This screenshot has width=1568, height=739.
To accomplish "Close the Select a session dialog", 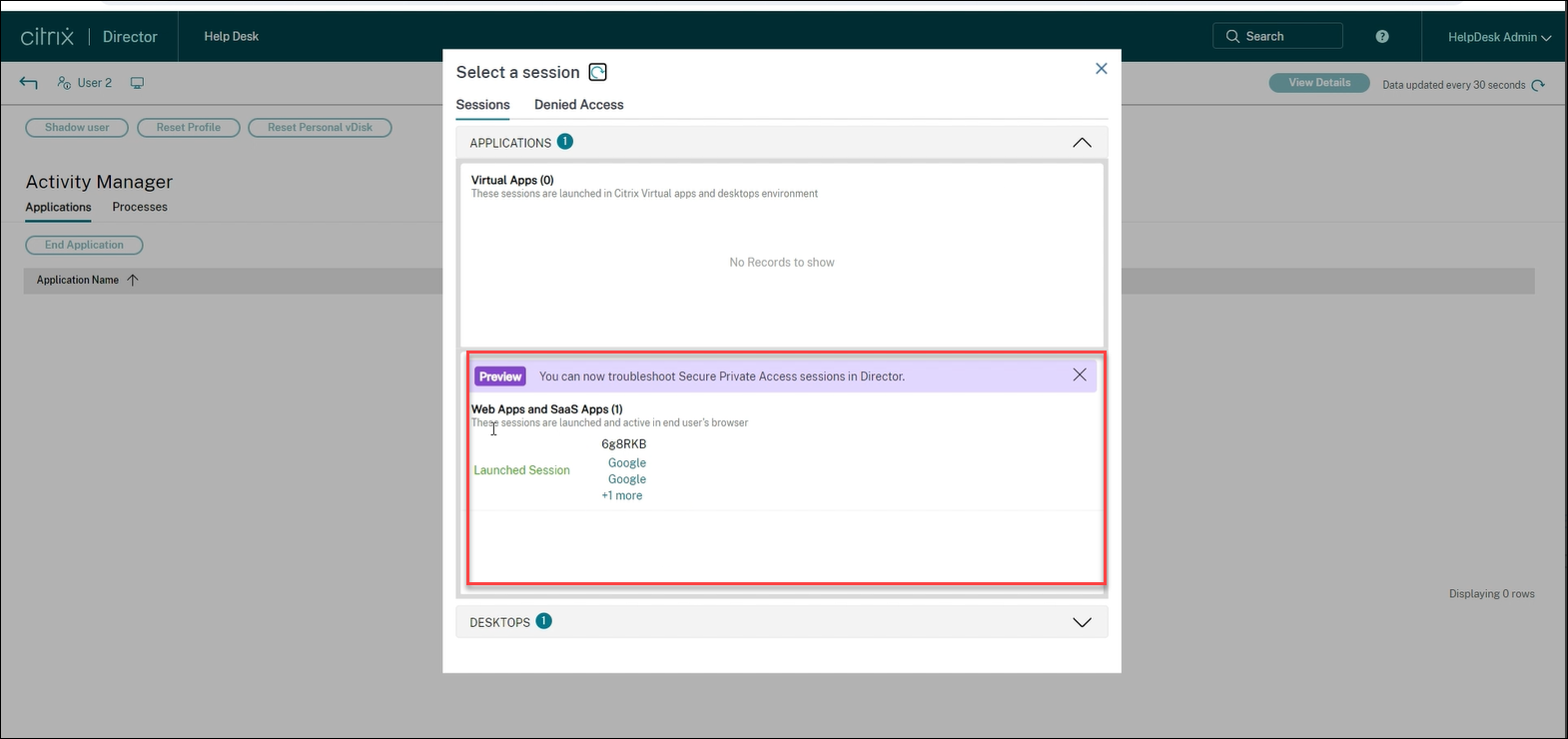I will point(1102,69).
